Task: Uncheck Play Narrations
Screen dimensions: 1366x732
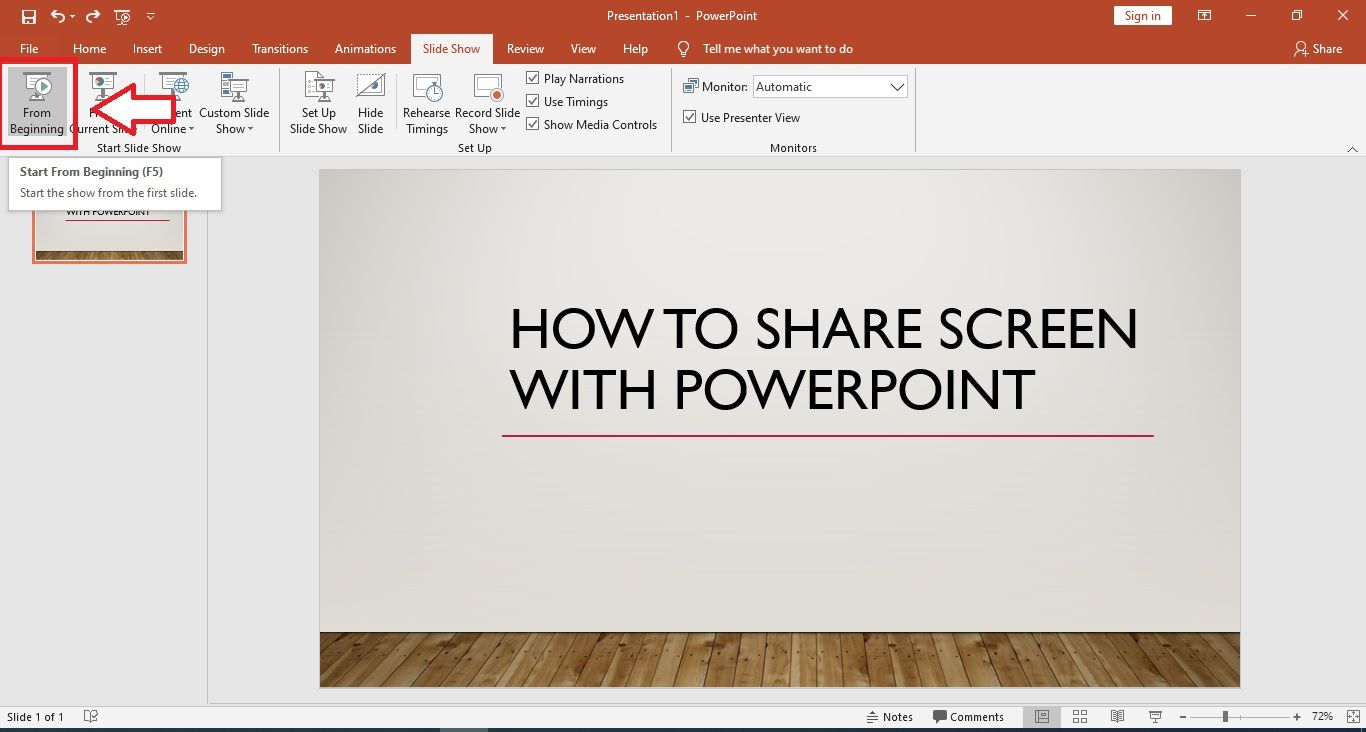Action: (x=533, y=78)
